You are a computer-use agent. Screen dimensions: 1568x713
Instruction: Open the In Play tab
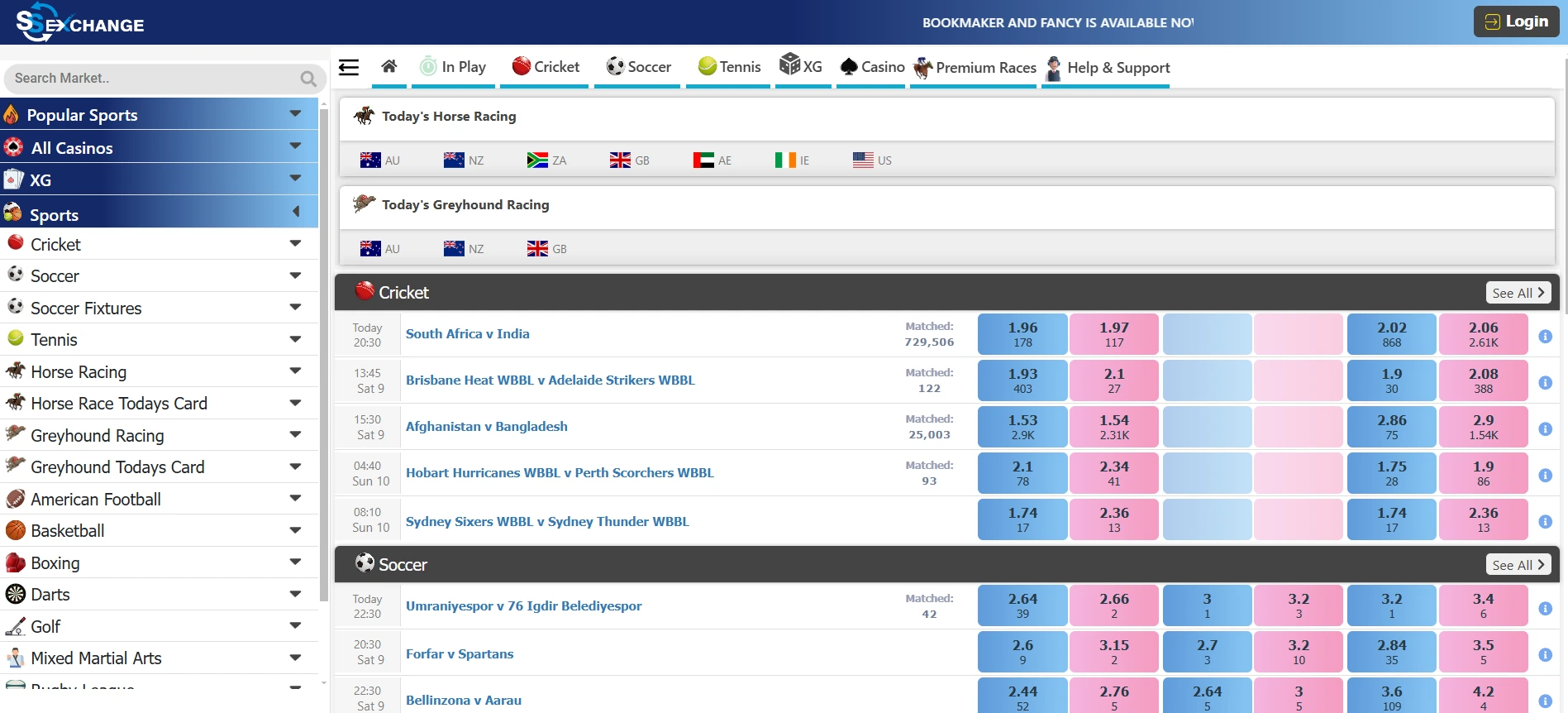[x=453, y=67]
